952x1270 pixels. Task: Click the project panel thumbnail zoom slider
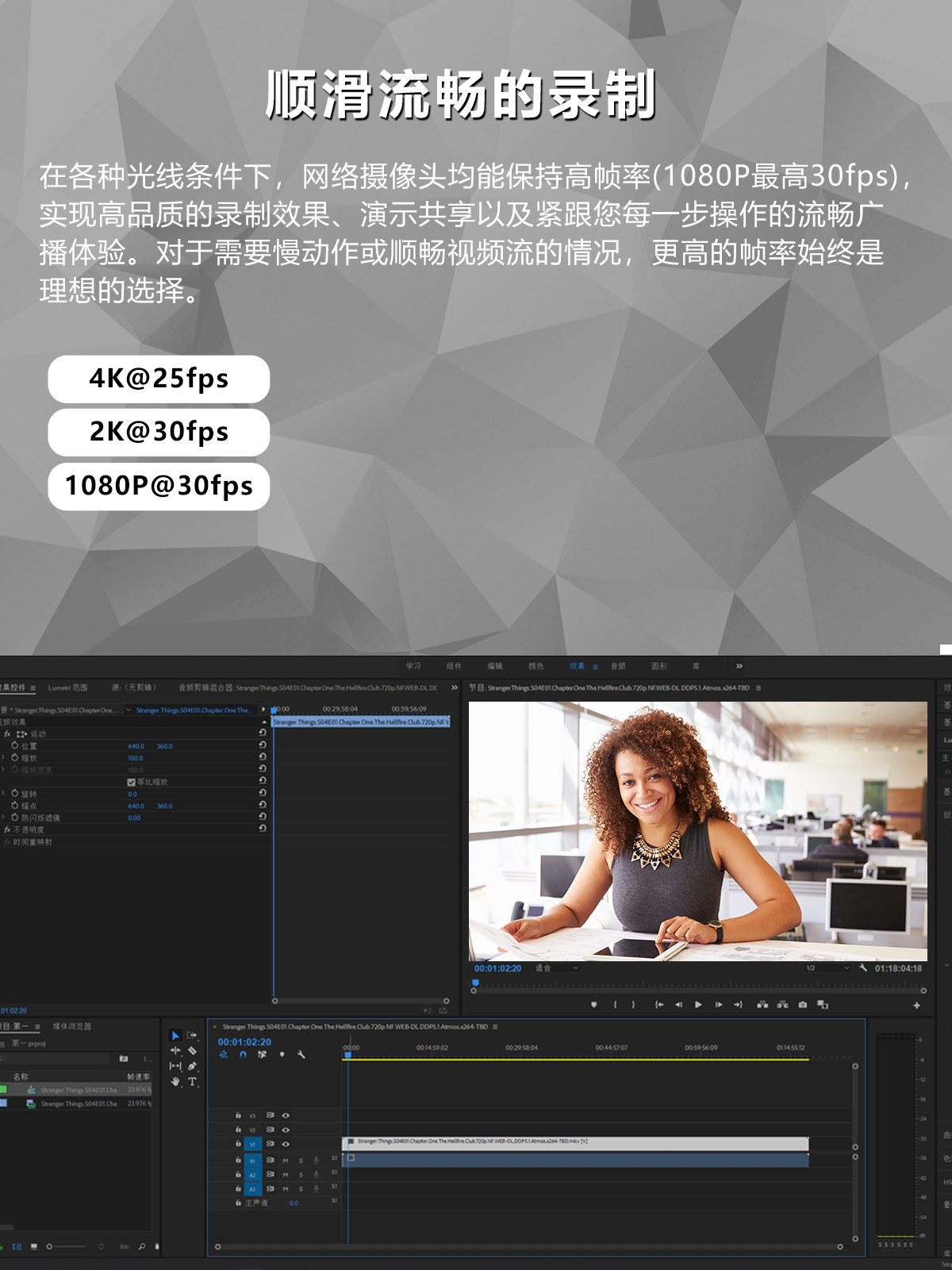67,1247
